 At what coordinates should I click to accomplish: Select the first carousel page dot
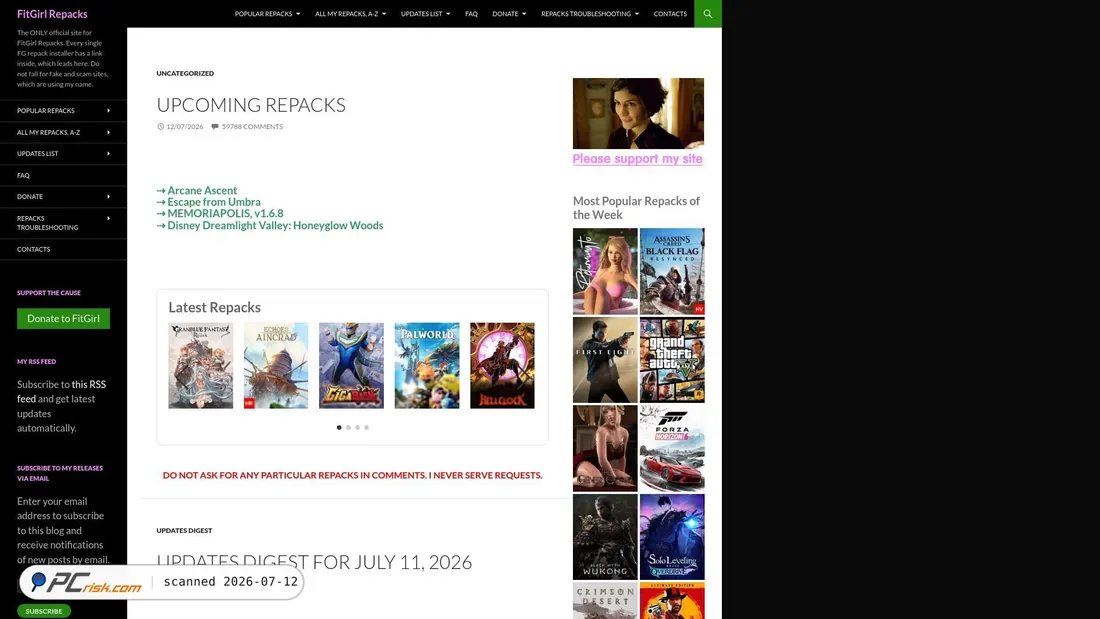[339, 427]
